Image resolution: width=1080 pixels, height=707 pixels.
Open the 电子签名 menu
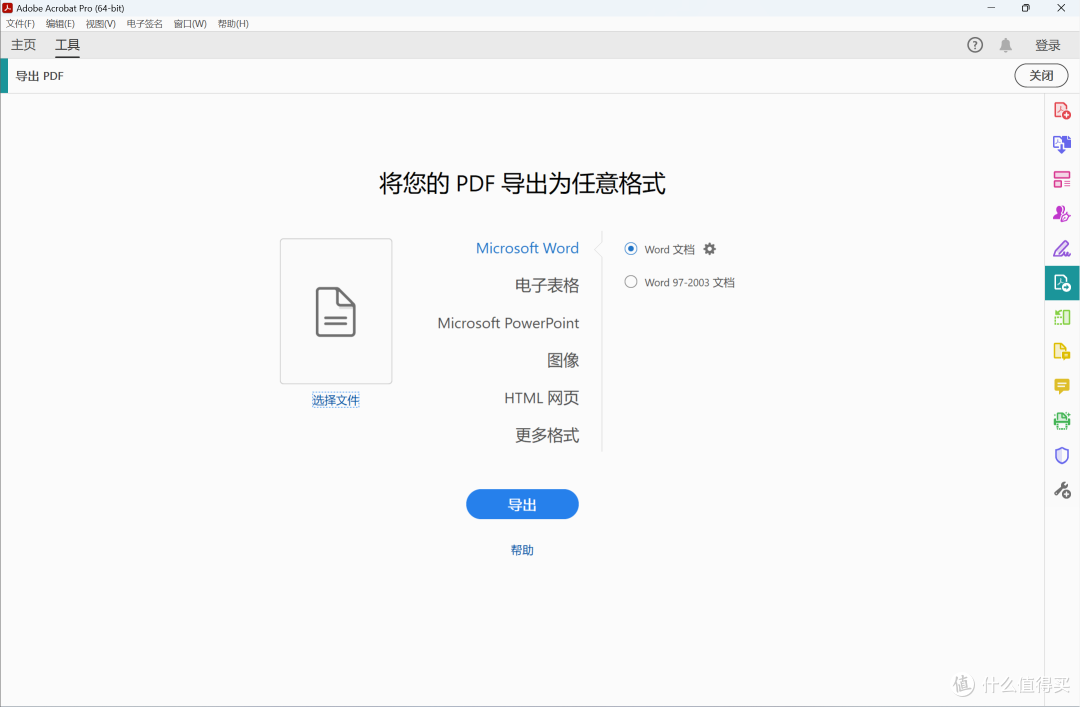pos(145,23)
